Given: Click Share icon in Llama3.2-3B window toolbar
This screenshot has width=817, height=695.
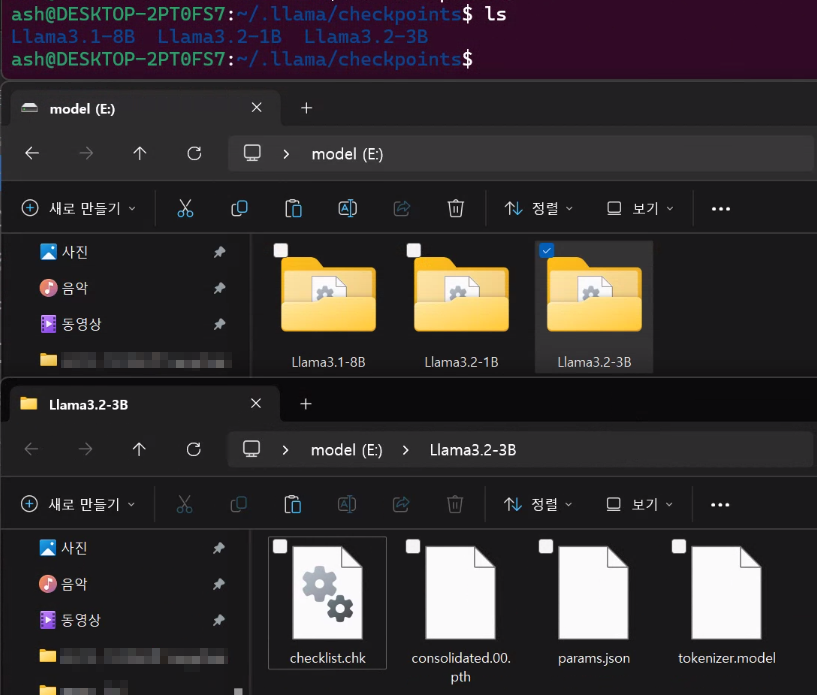Looking at the screenshot, I should tap(401, 504).
